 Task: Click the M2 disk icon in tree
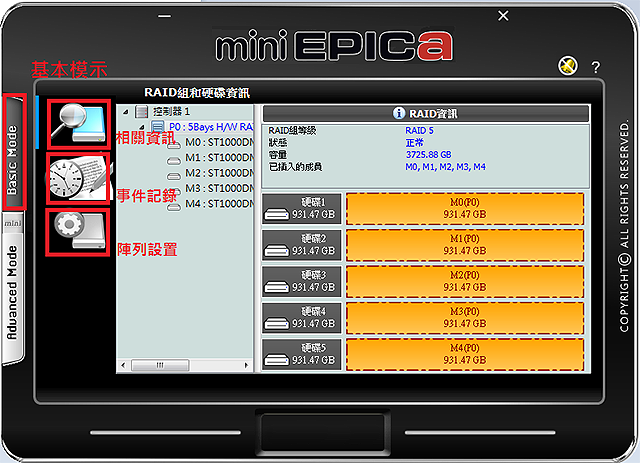tap(174, 176)
